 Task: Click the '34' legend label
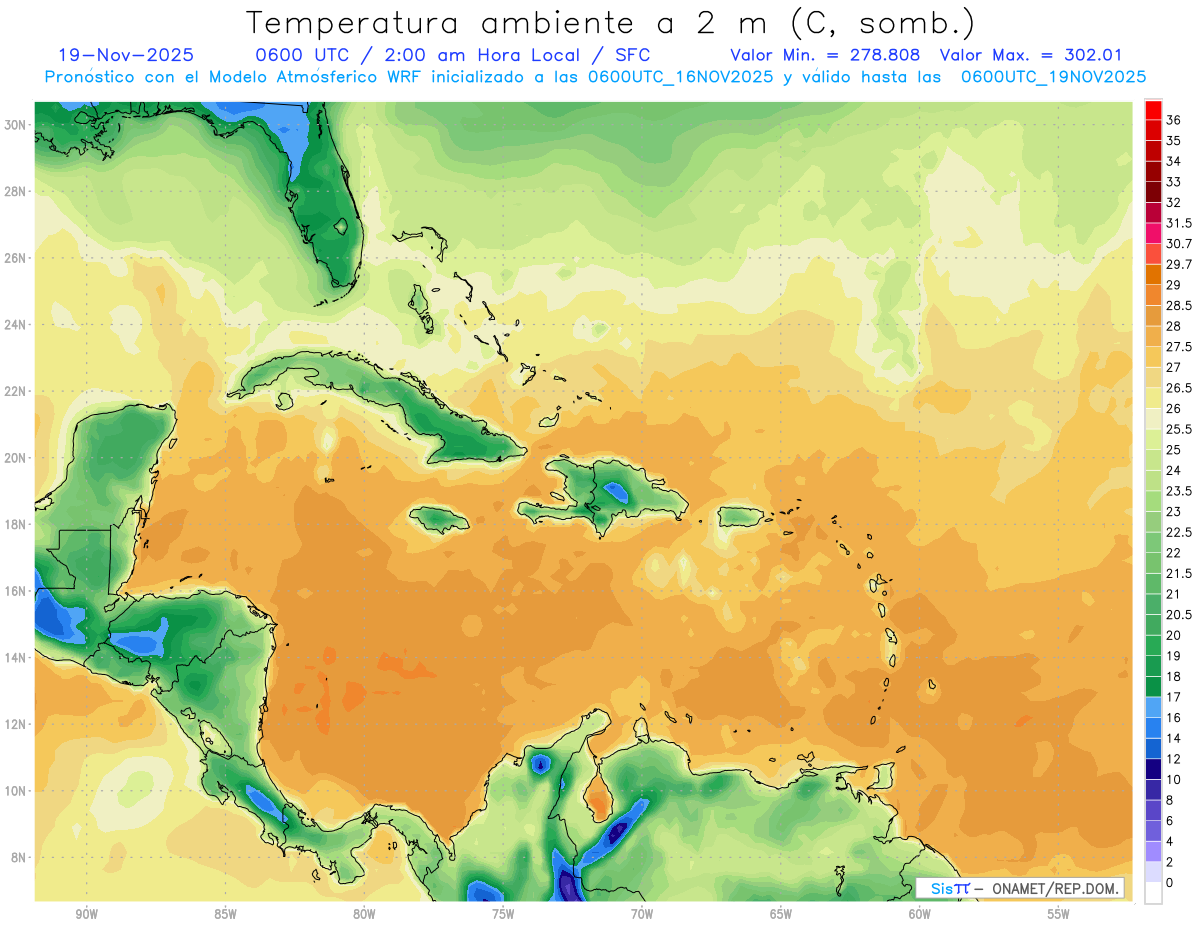tap(1173, 161)
